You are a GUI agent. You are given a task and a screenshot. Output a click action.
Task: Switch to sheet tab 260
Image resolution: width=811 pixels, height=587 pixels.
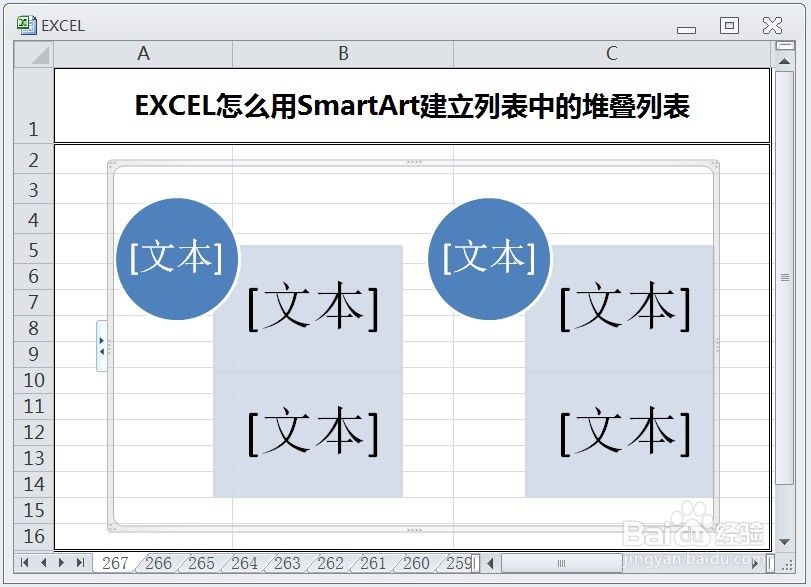tap(416, 563)
